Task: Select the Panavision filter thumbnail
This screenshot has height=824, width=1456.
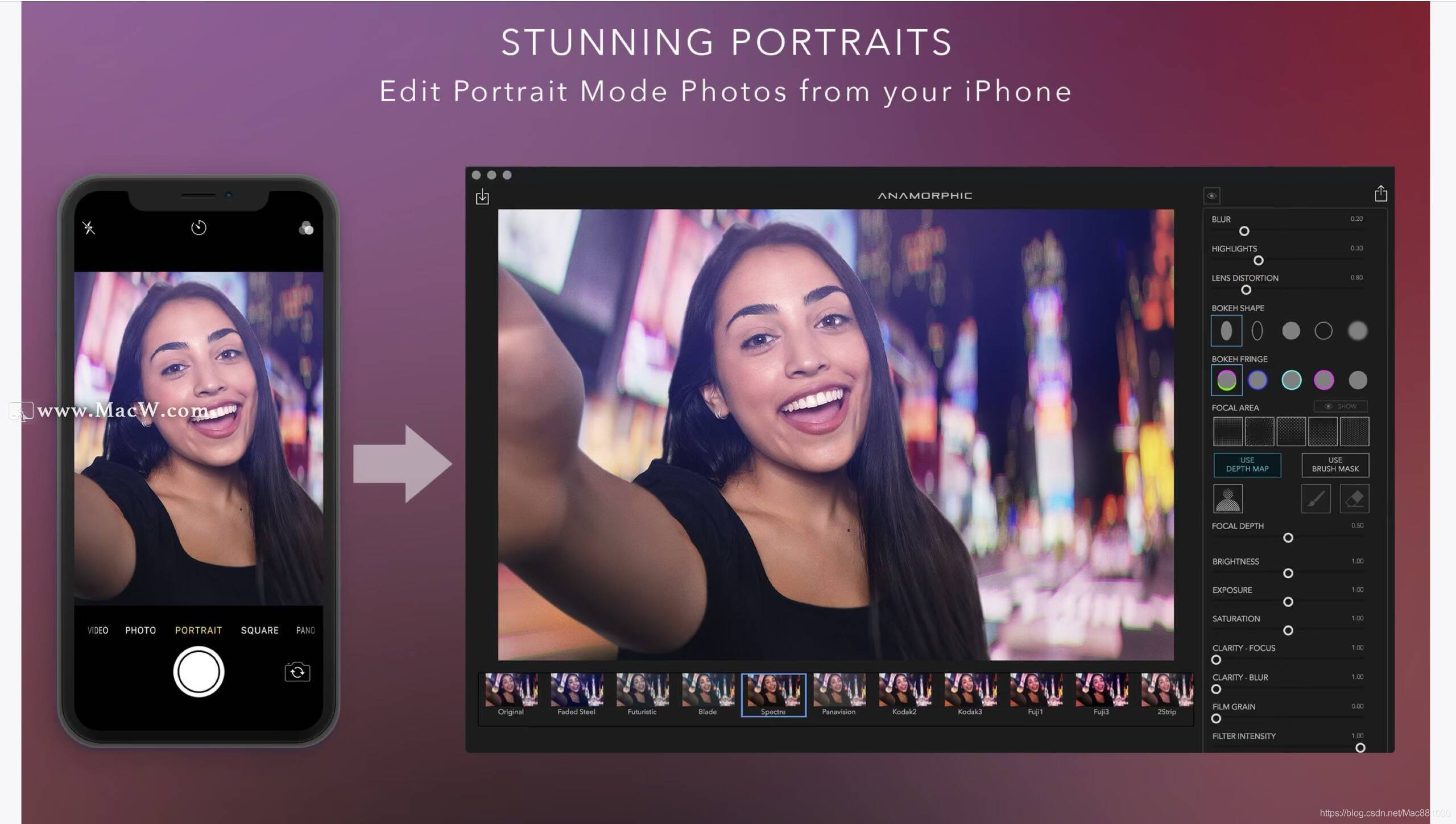Action: [x=839, y=695]
